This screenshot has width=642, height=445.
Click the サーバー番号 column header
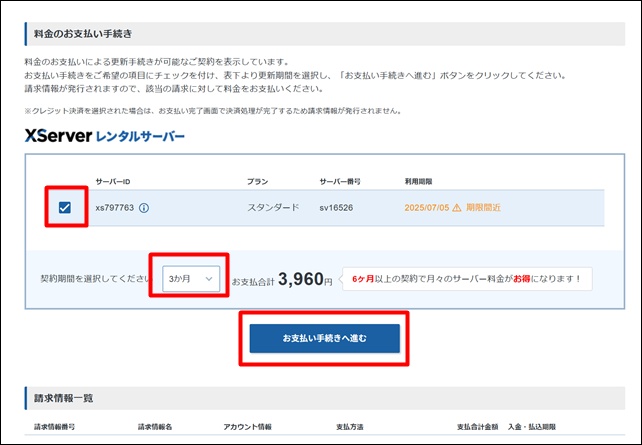tap(340, 182)
